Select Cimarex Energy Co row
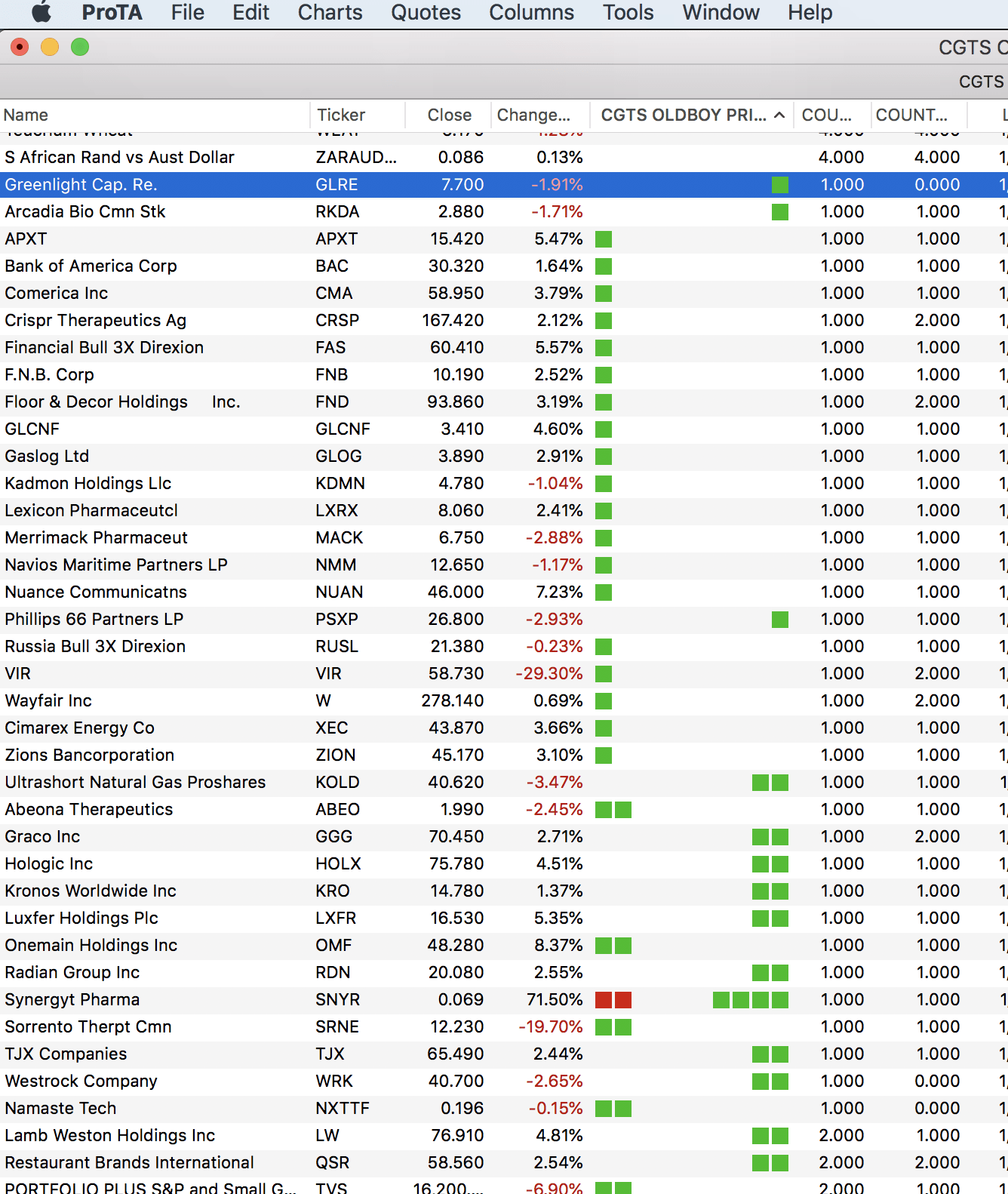 point(504,728)
